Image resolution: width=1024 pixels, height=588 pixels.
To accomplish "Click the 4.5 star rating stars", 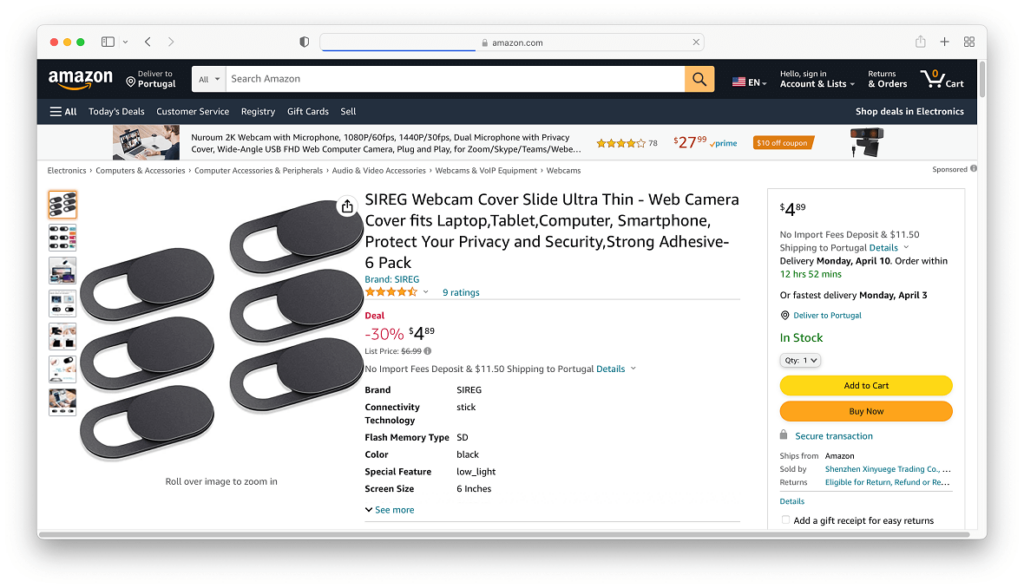I will pos(390,291).
